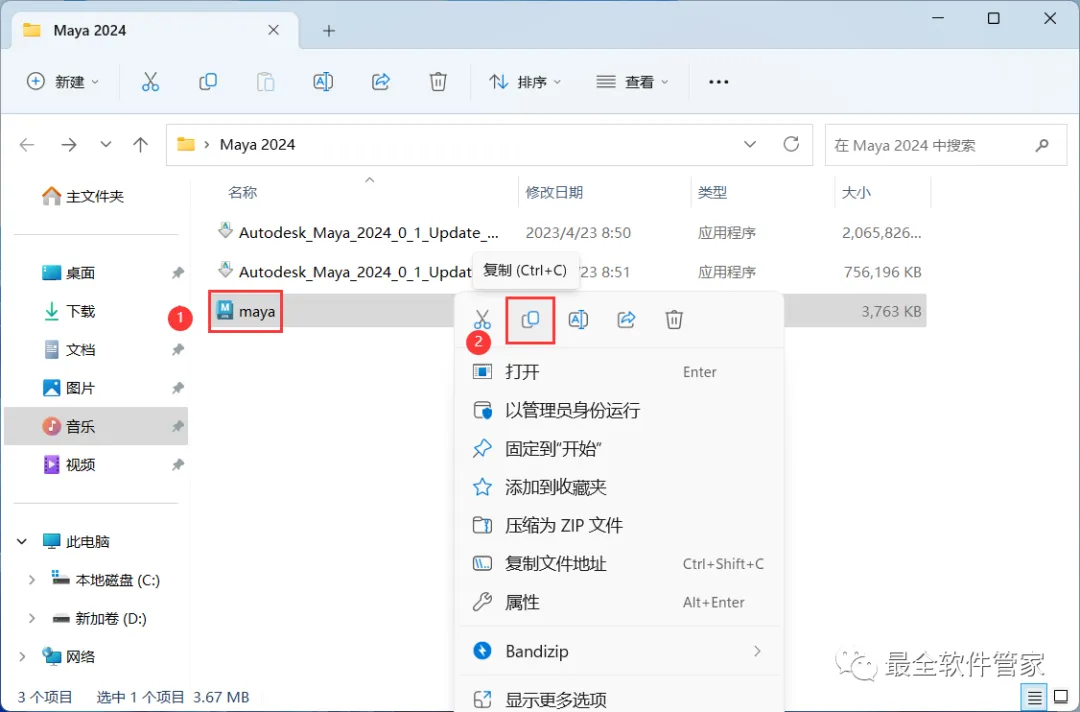Click the Paste icon in the top toolbar
1080x712 pixels.
pyautogui.click(x=265, y=82)
